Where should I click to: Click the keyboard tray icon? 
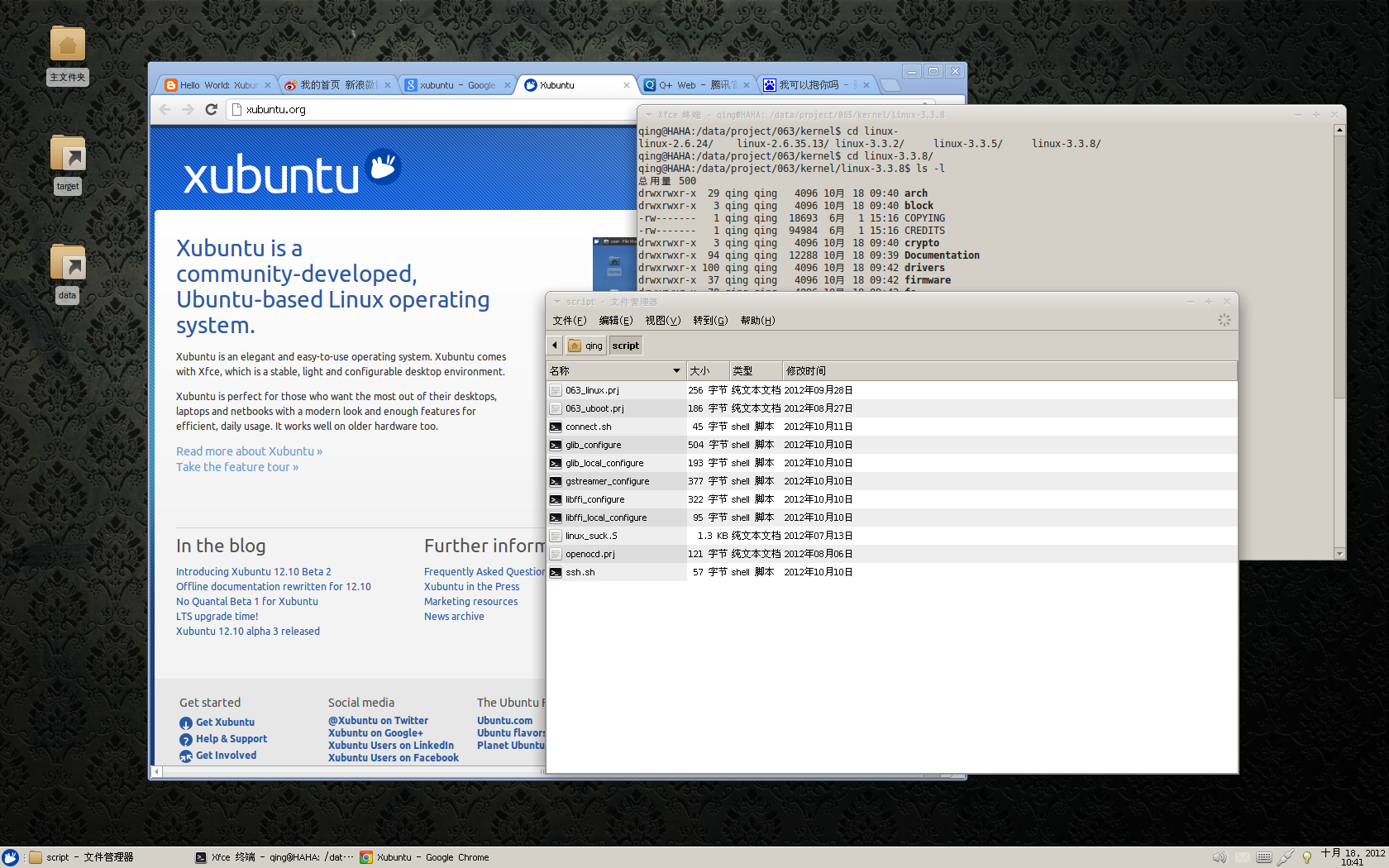(x=1264, y=857)
